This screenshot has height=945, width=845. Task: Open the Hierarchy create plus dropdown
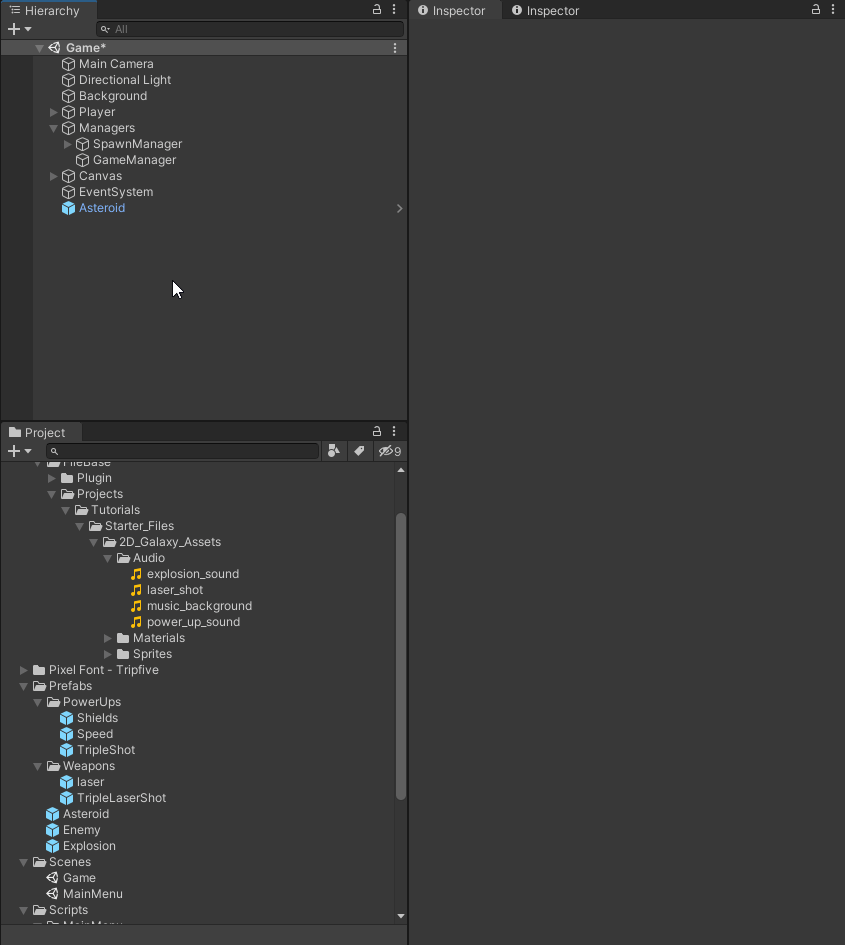pos(19,29)
